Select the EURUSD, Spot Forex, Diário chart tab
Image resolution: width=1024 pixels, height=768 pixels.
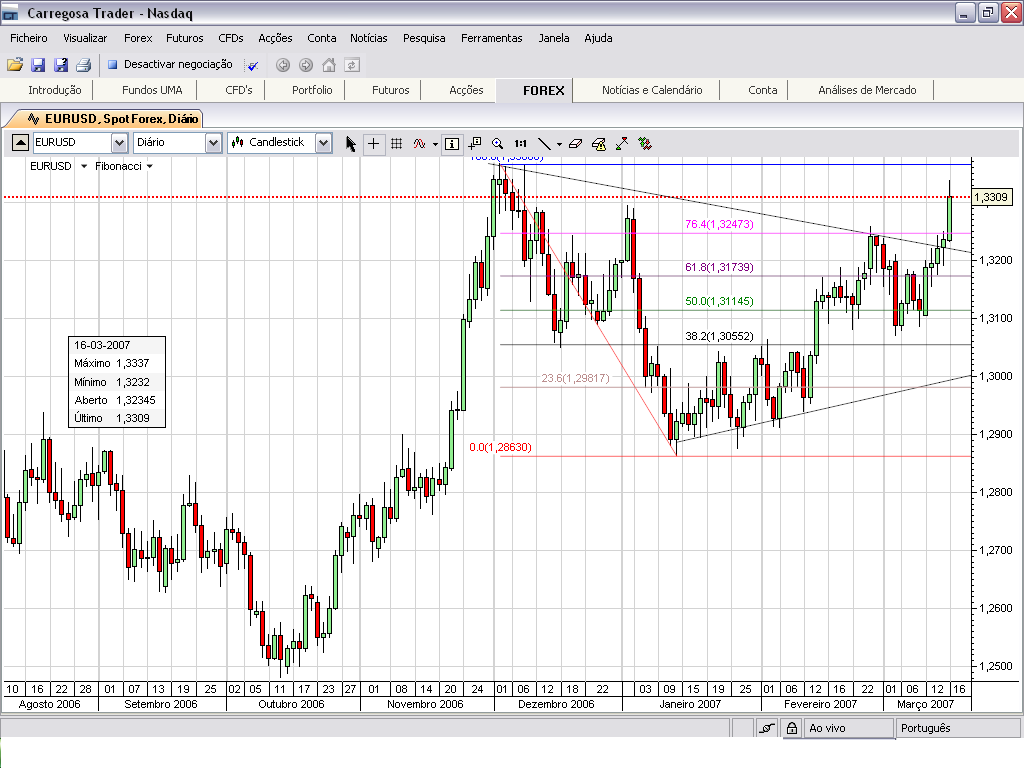point(112,119)
